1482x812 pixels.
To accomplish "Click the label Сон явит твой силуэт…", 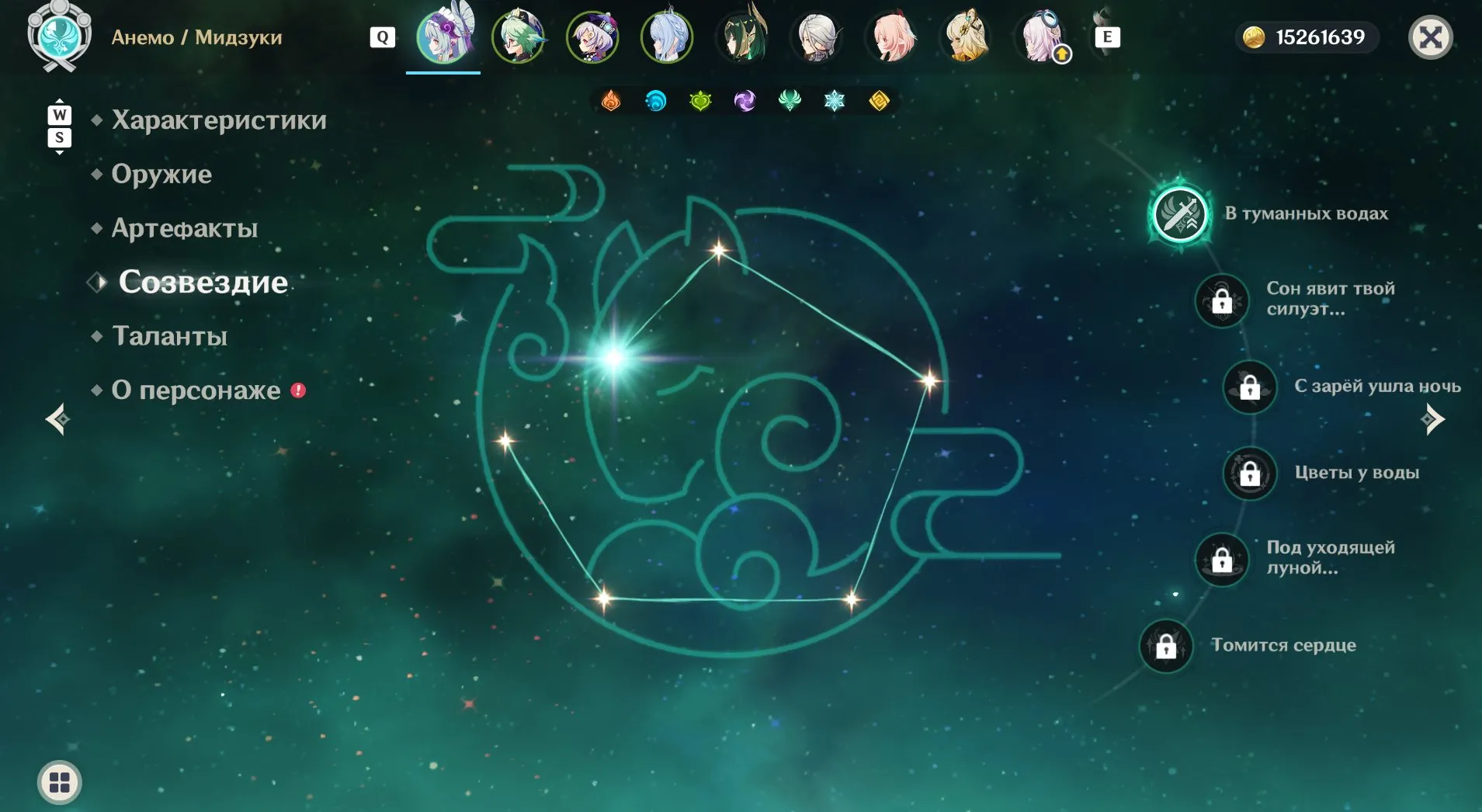I will pos(1331,299).
